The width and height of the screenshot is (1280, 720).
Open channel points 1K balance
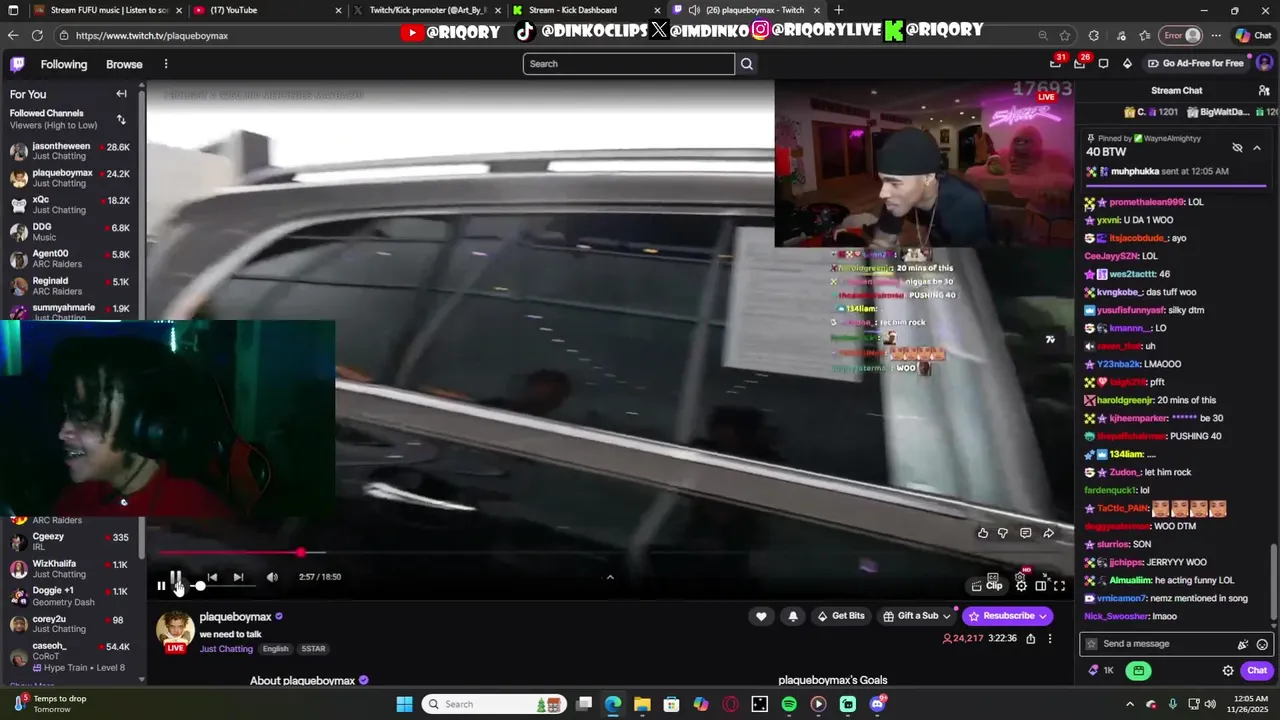point(1101,670)
